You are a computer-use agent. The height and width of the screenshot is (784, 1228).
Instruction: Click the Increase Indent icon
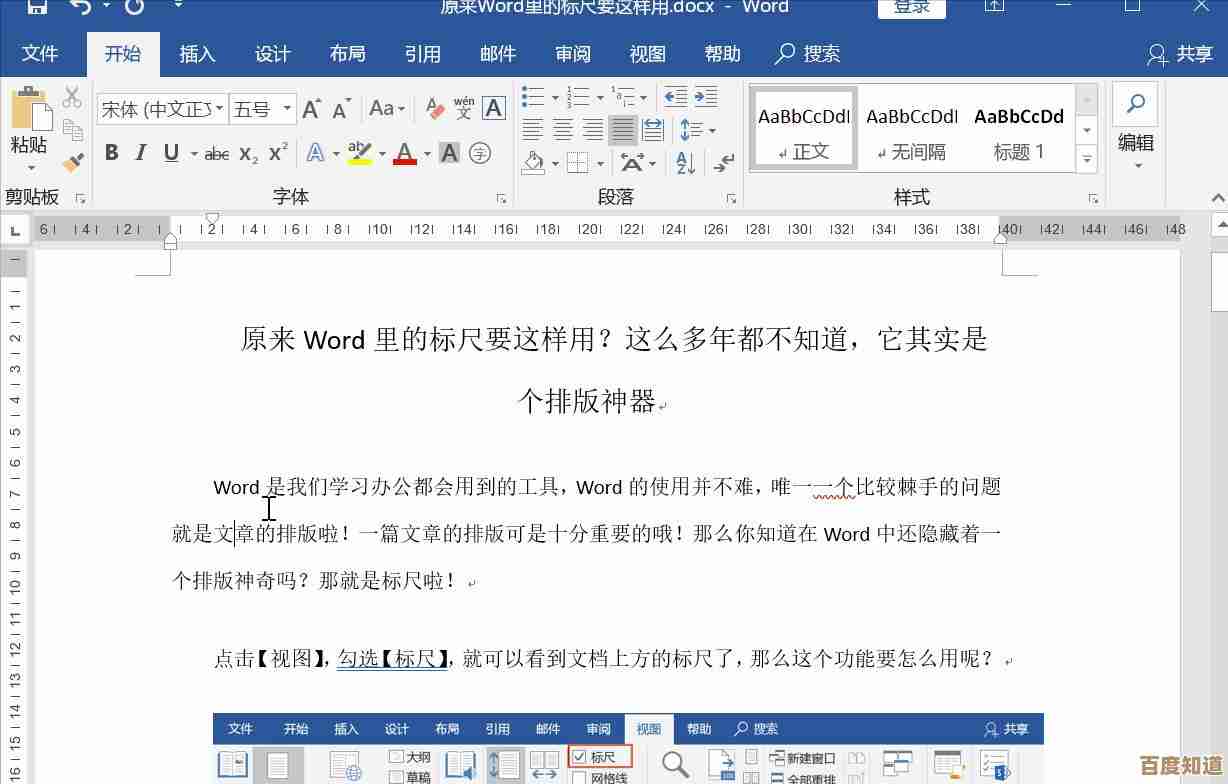[x=706, y=97]
